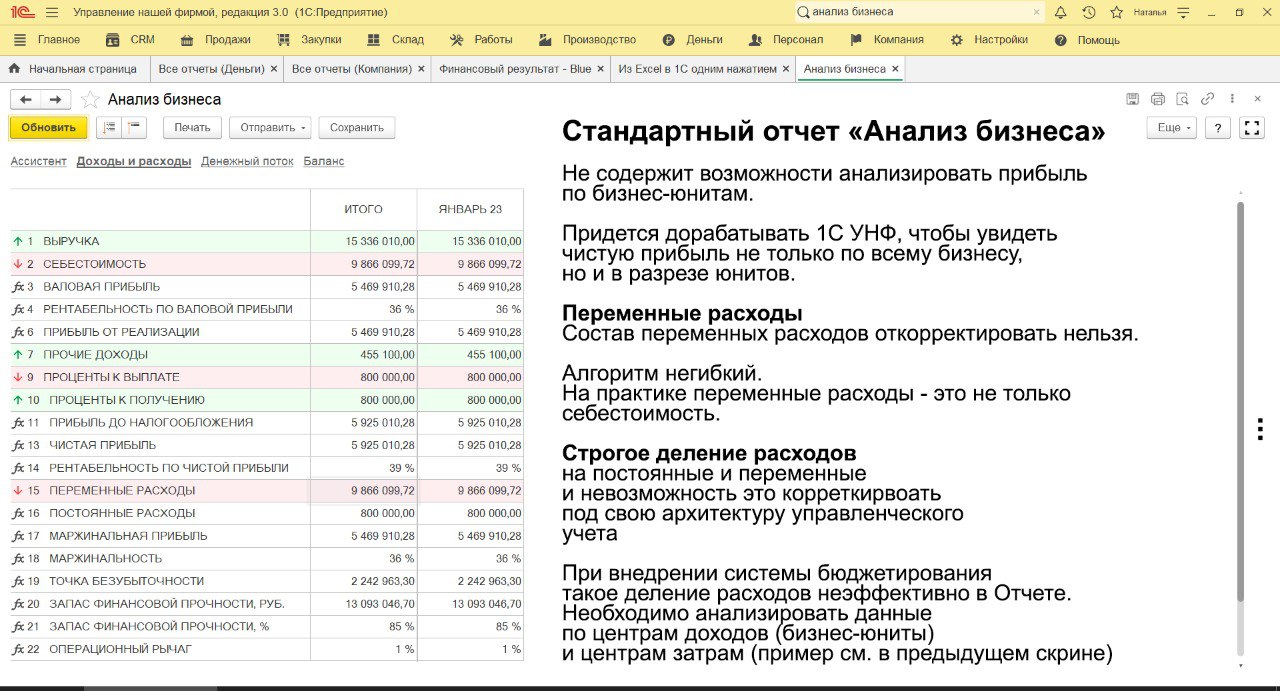This screenshot has height=691, width=1280.
Task: Save report with floppy disk icon
Action: click(x=1132, y=99)
